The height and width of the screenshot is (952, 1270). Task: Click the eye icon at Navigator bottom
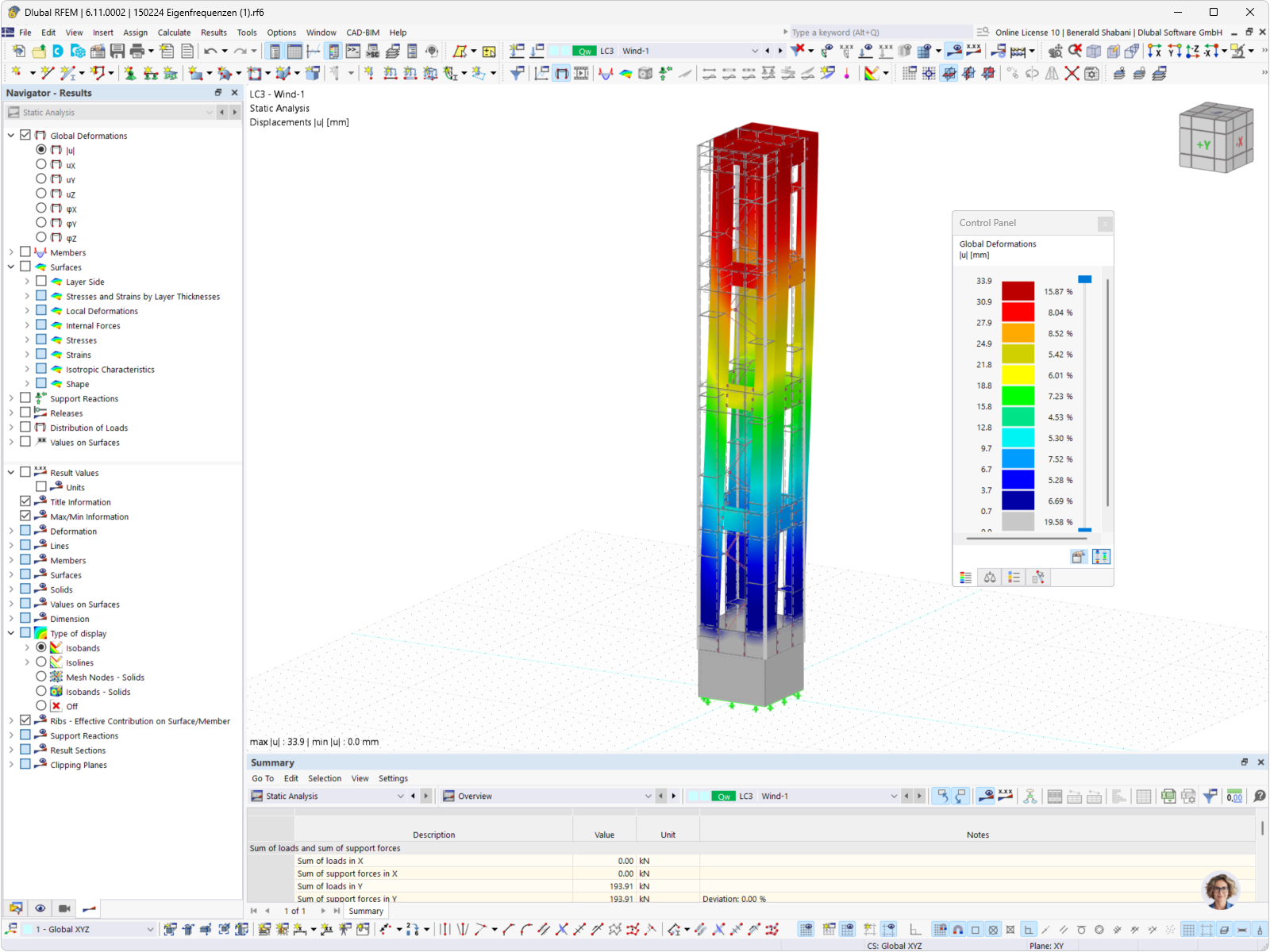[x=40, y=908]
